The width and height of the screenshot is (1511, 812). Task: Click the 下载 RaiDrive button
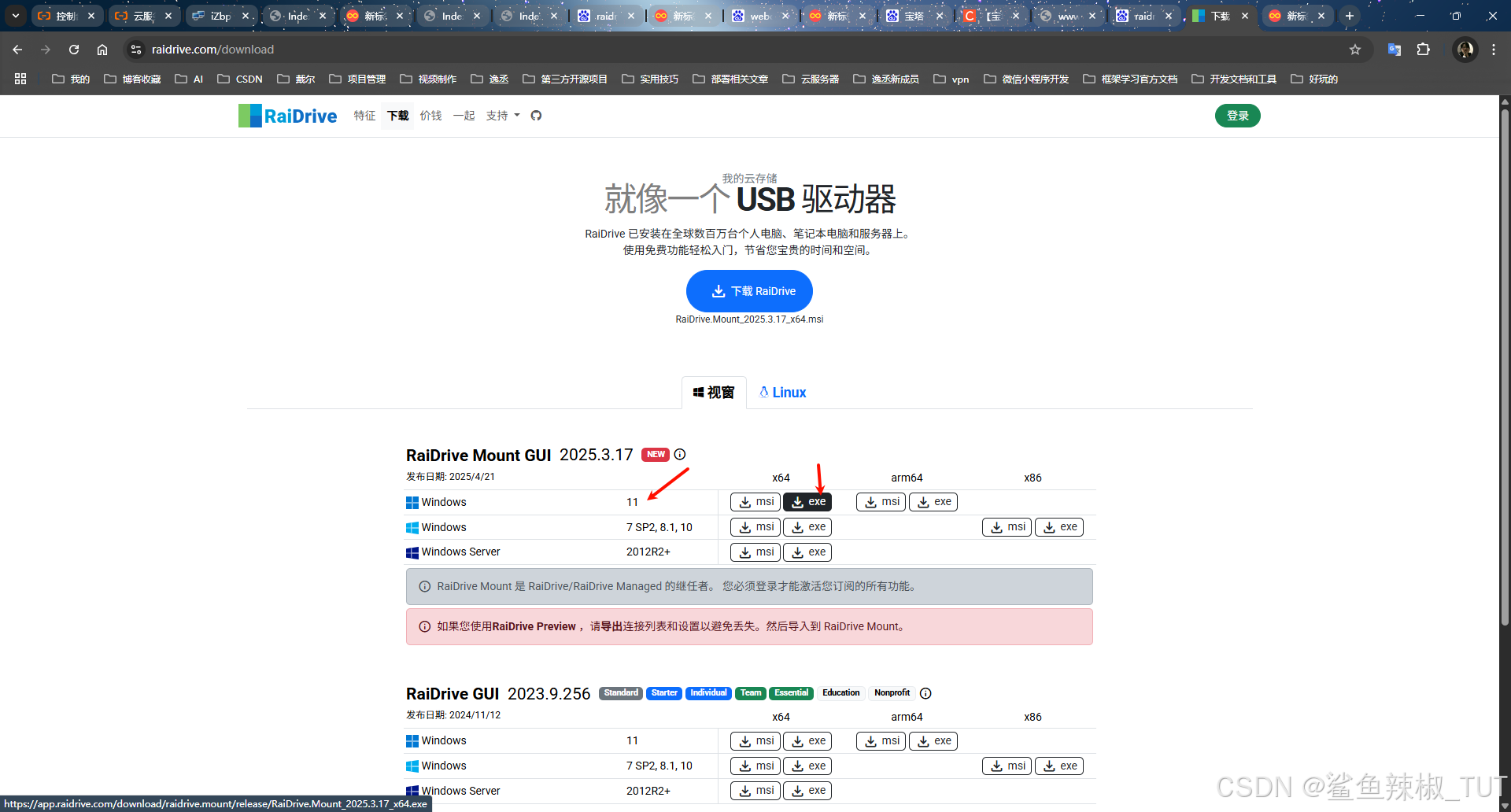[748, 290]
